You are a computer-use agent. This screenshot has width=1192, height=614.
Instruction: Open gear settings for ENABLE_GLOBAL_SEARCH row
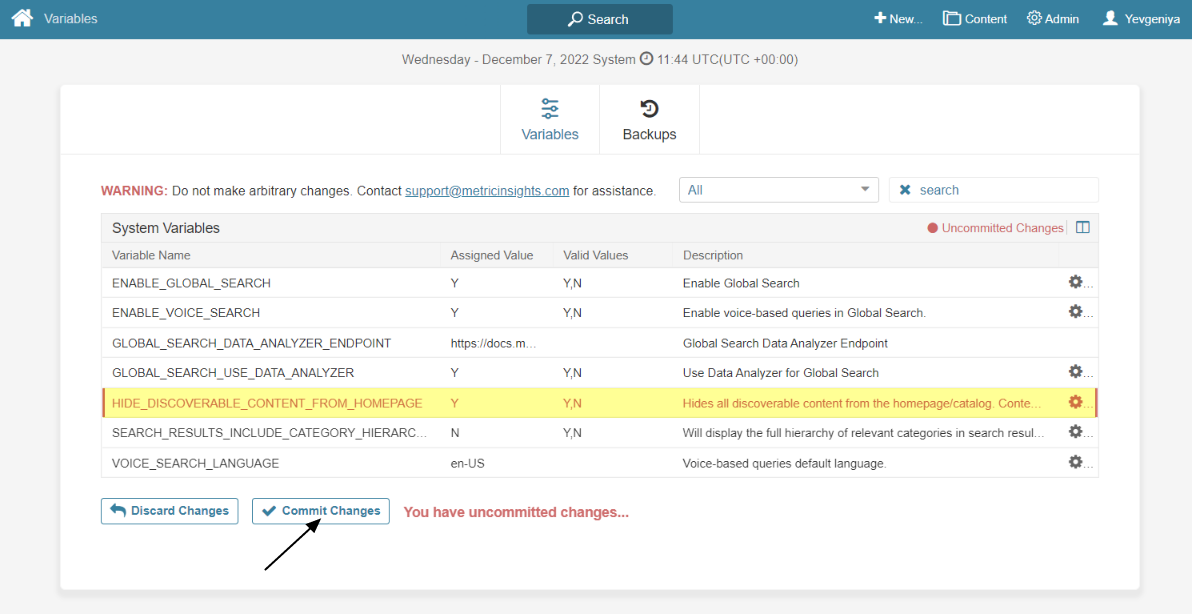tap(1076, 282)
